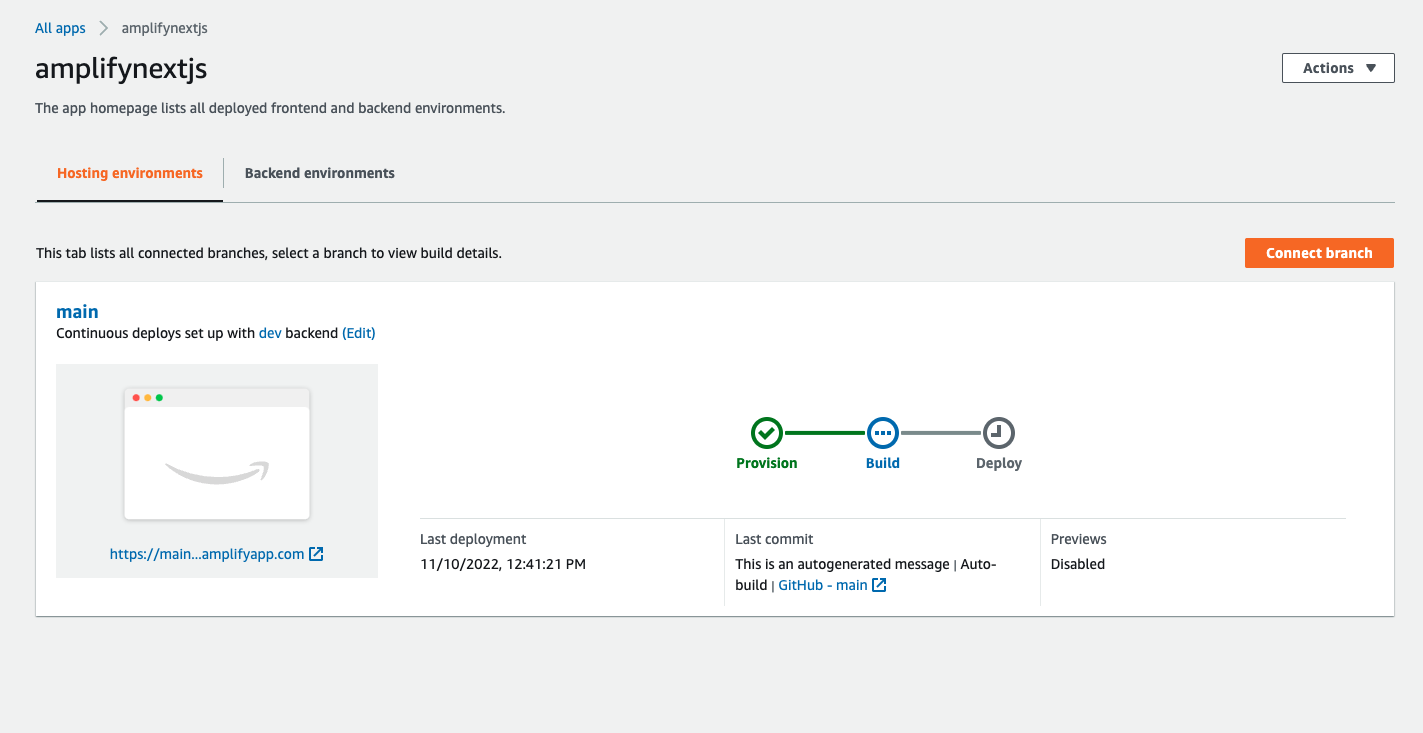Screen dimensions: 1423x733
Task: Click the Deploy stage label
Action: tap(999, 463)
